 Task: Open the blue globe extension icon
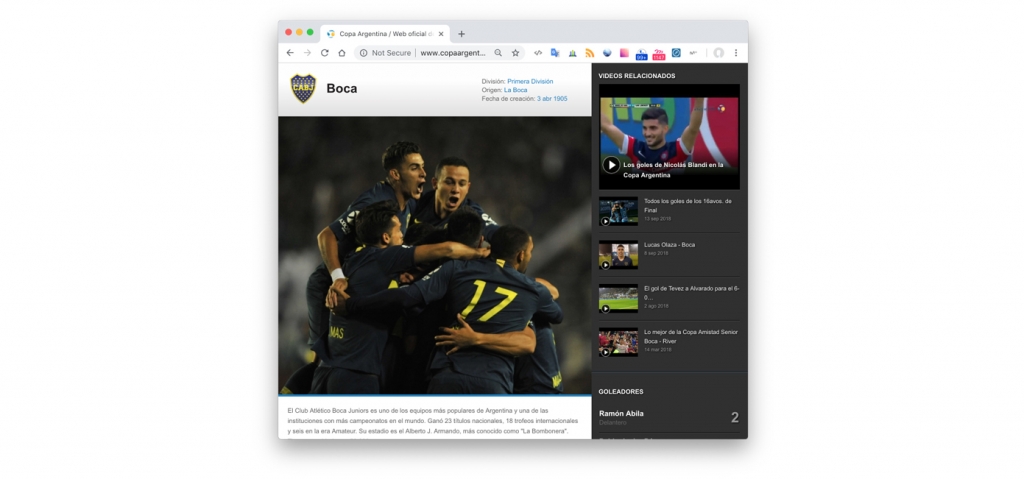pos(607,53)
